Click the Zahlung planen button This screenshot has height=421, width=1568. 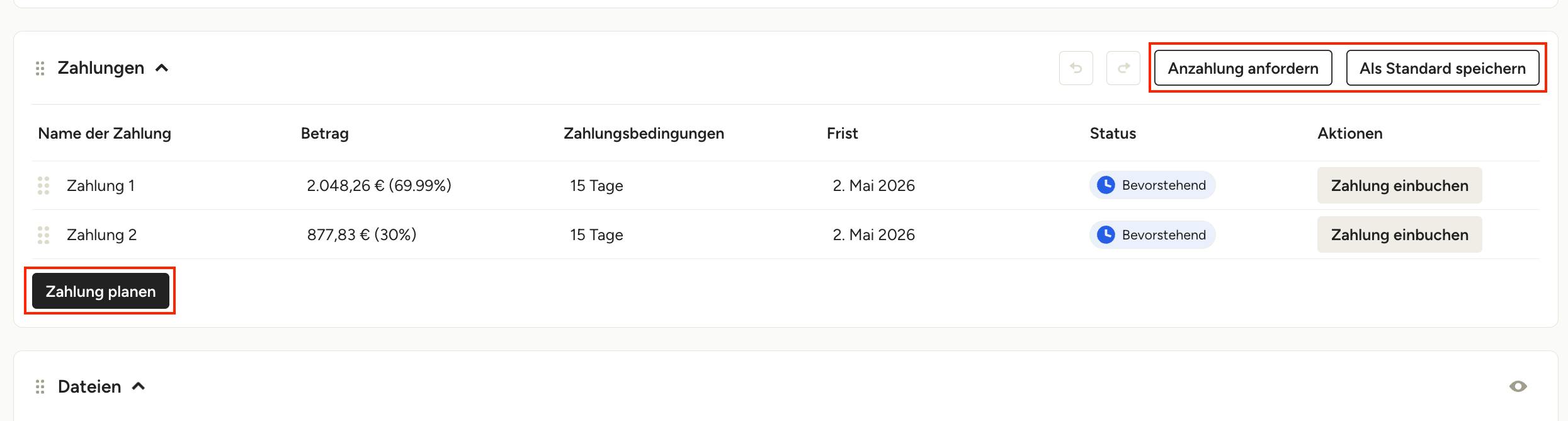[101, 291]
